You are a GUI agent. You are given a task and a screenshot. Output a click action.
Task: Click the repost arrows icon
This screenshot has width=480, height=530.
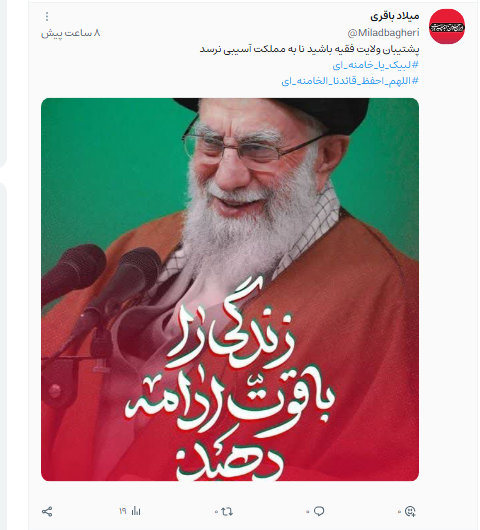pos(227,511)
